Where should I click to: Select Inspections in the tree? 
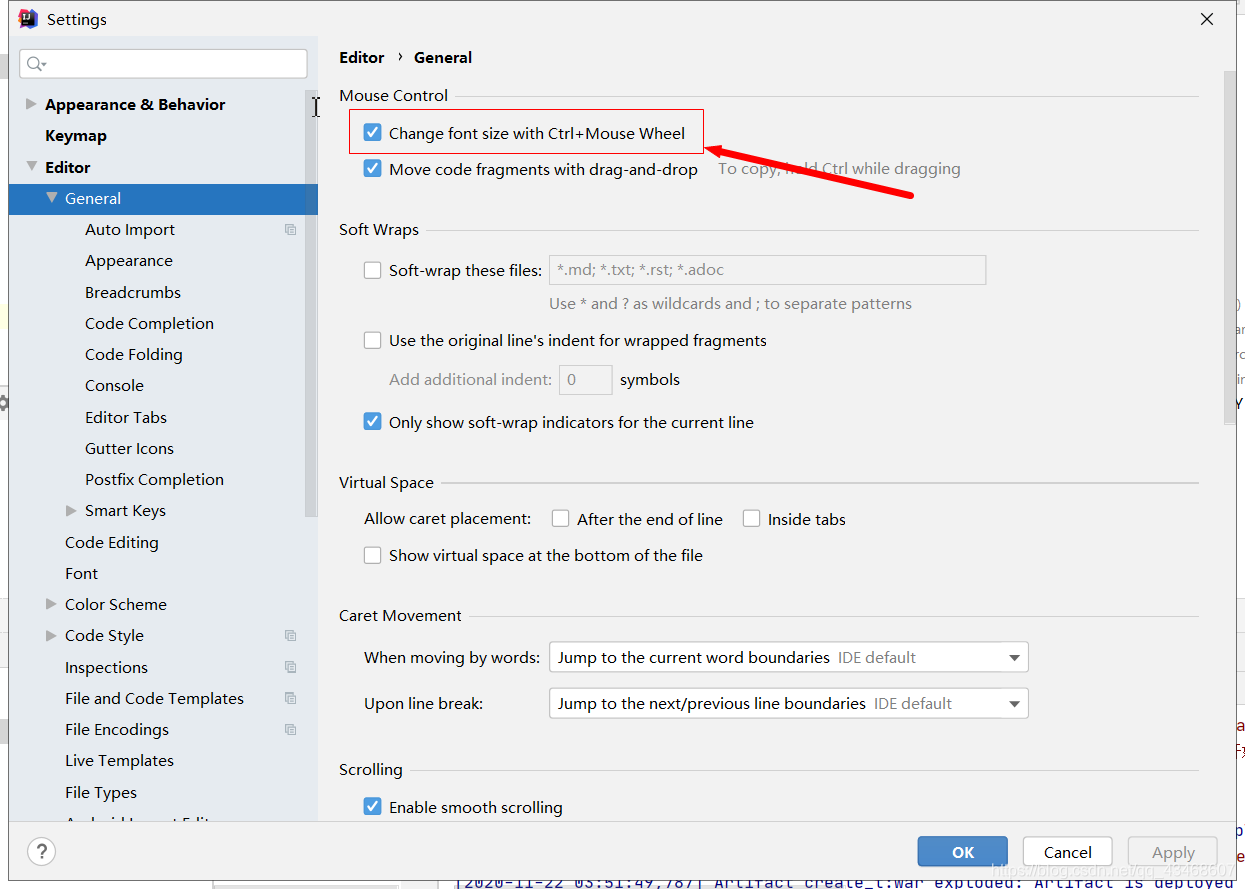point(106,667)
